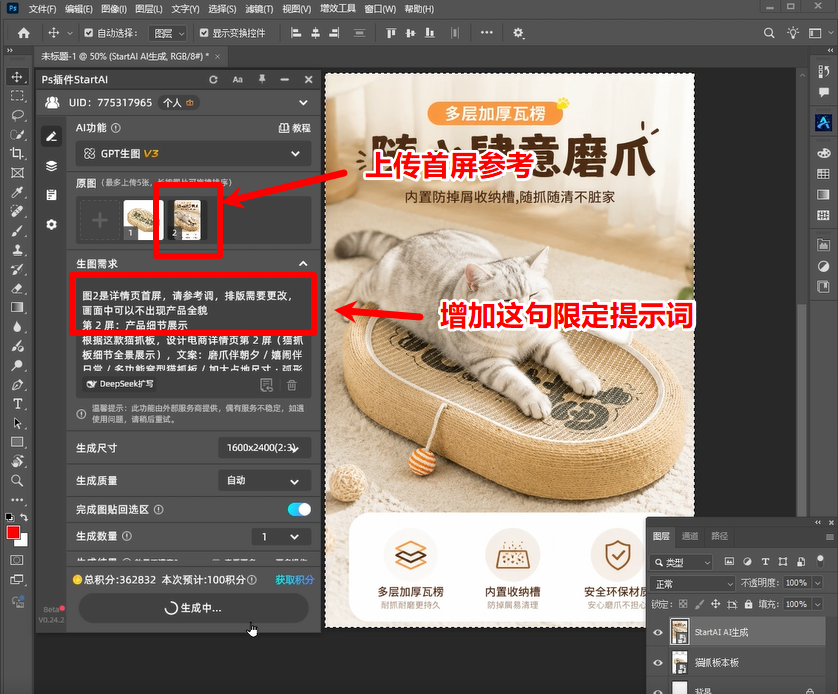The height and width of the screenshot is (694, 838).
Task: Open the StartAI settings gear sidebar icon
Action: point(51,224)
